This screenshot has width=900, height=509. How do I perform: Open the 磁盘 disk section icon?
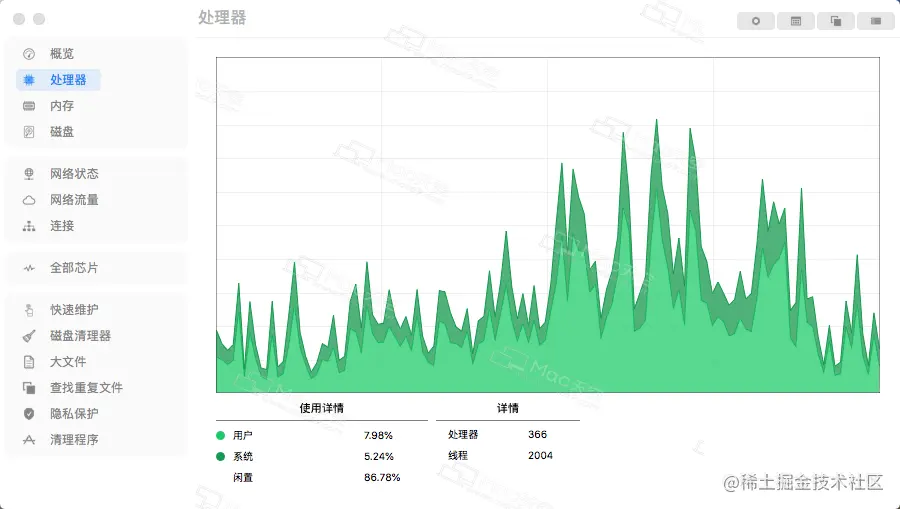29,132
